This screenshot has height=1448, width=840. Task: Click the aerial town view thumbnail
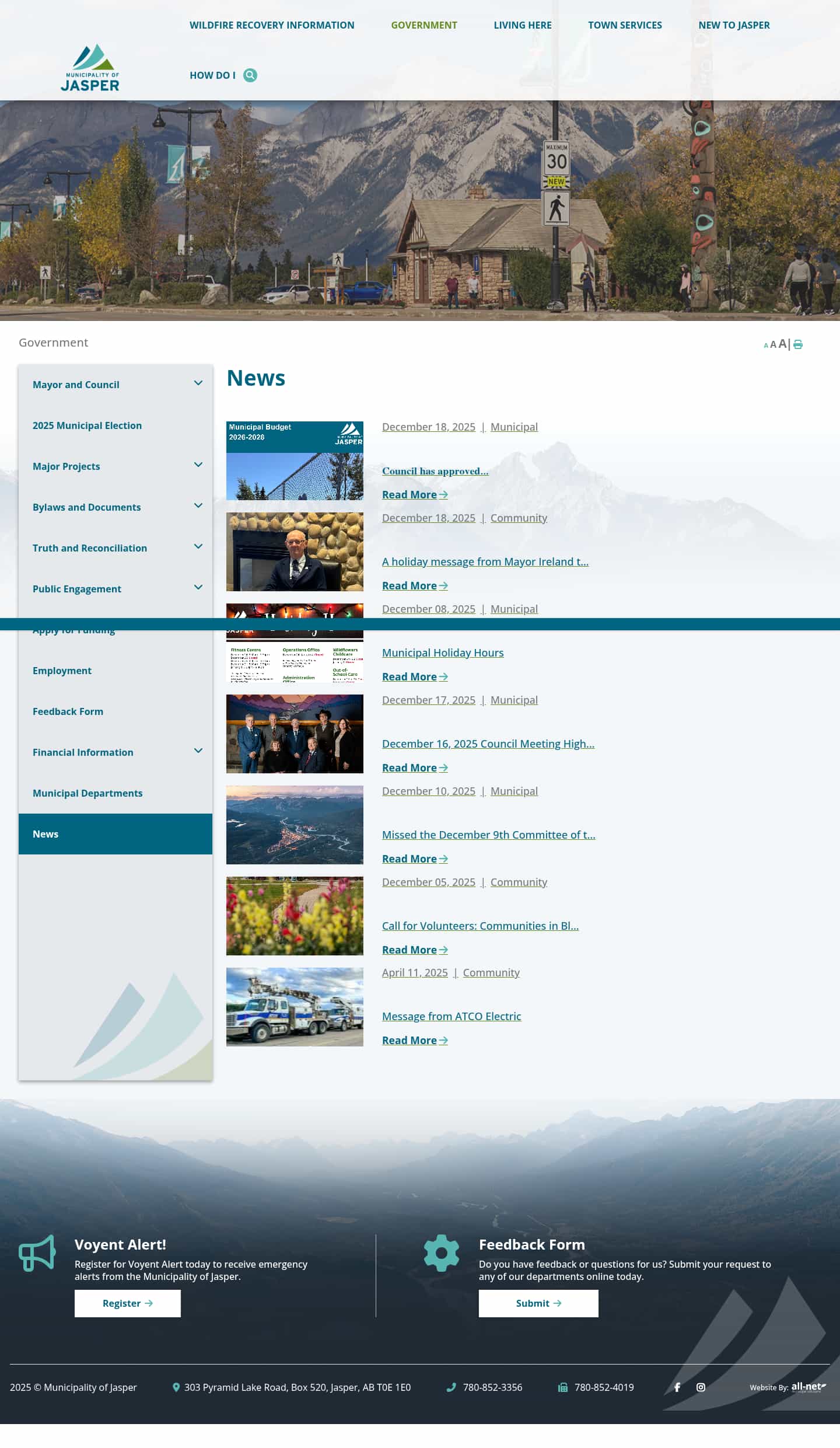295,825
